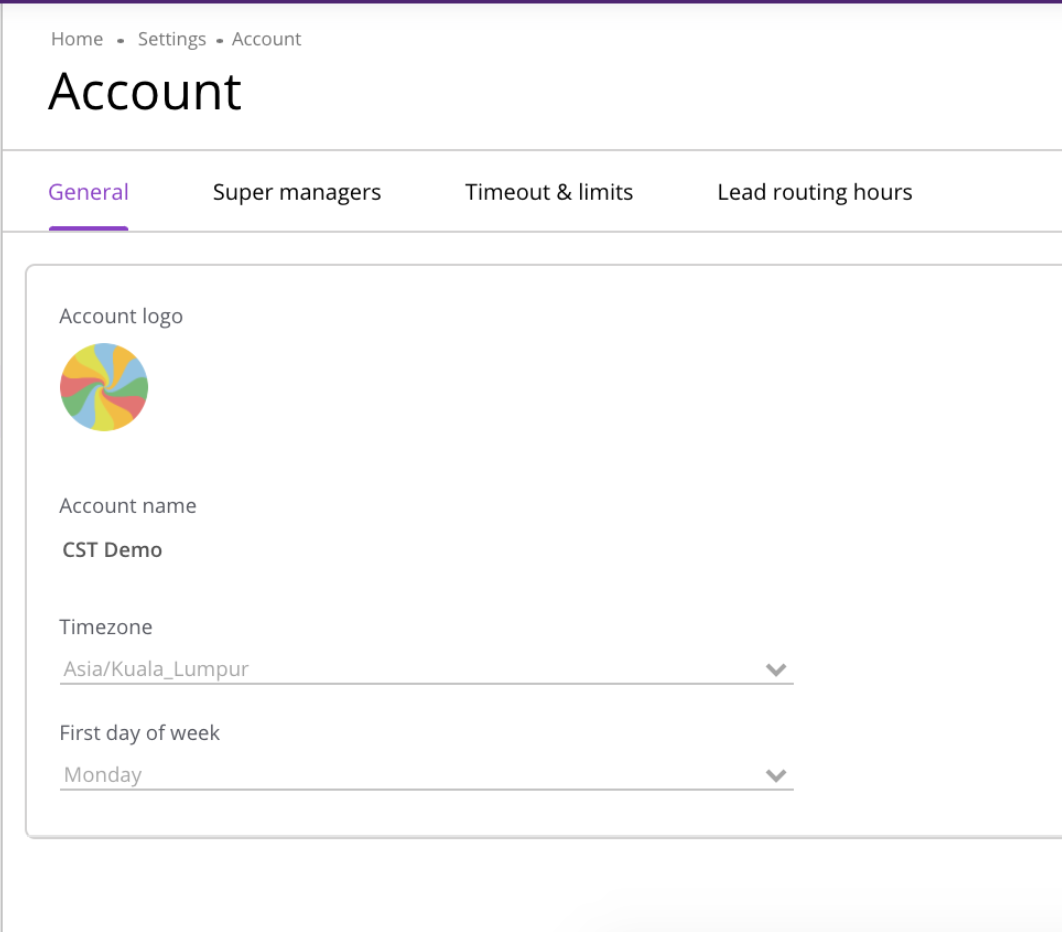The image size is (1062, 932).
Task: Open the Asia/Kuala_Lumpur timezone selector
Action: tap(400, 669)
